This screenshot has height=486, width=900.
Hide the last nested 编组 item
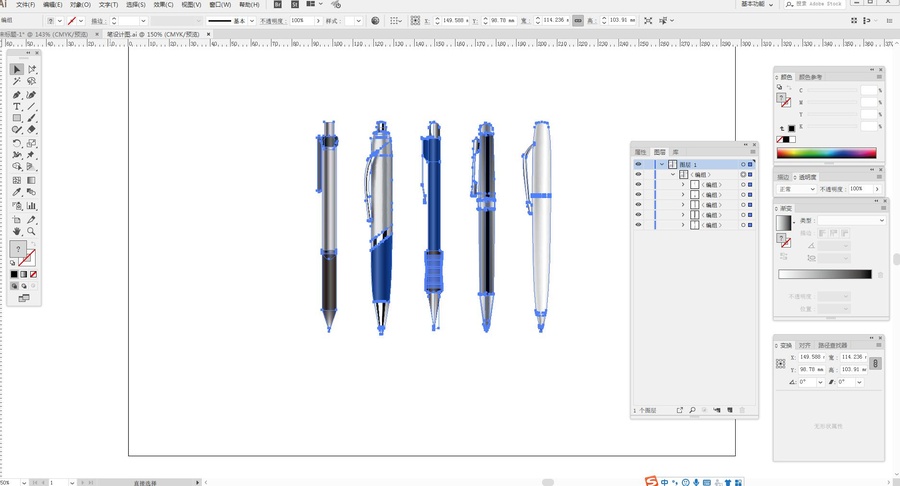click(638, 225)
